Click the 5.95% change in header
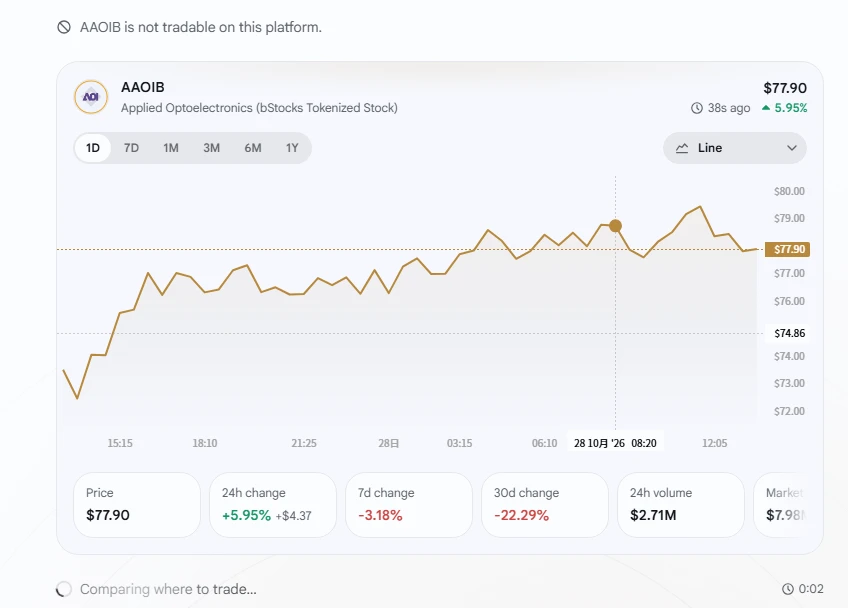This screenshot has height=608, width=848. click(x=791, y=108)
